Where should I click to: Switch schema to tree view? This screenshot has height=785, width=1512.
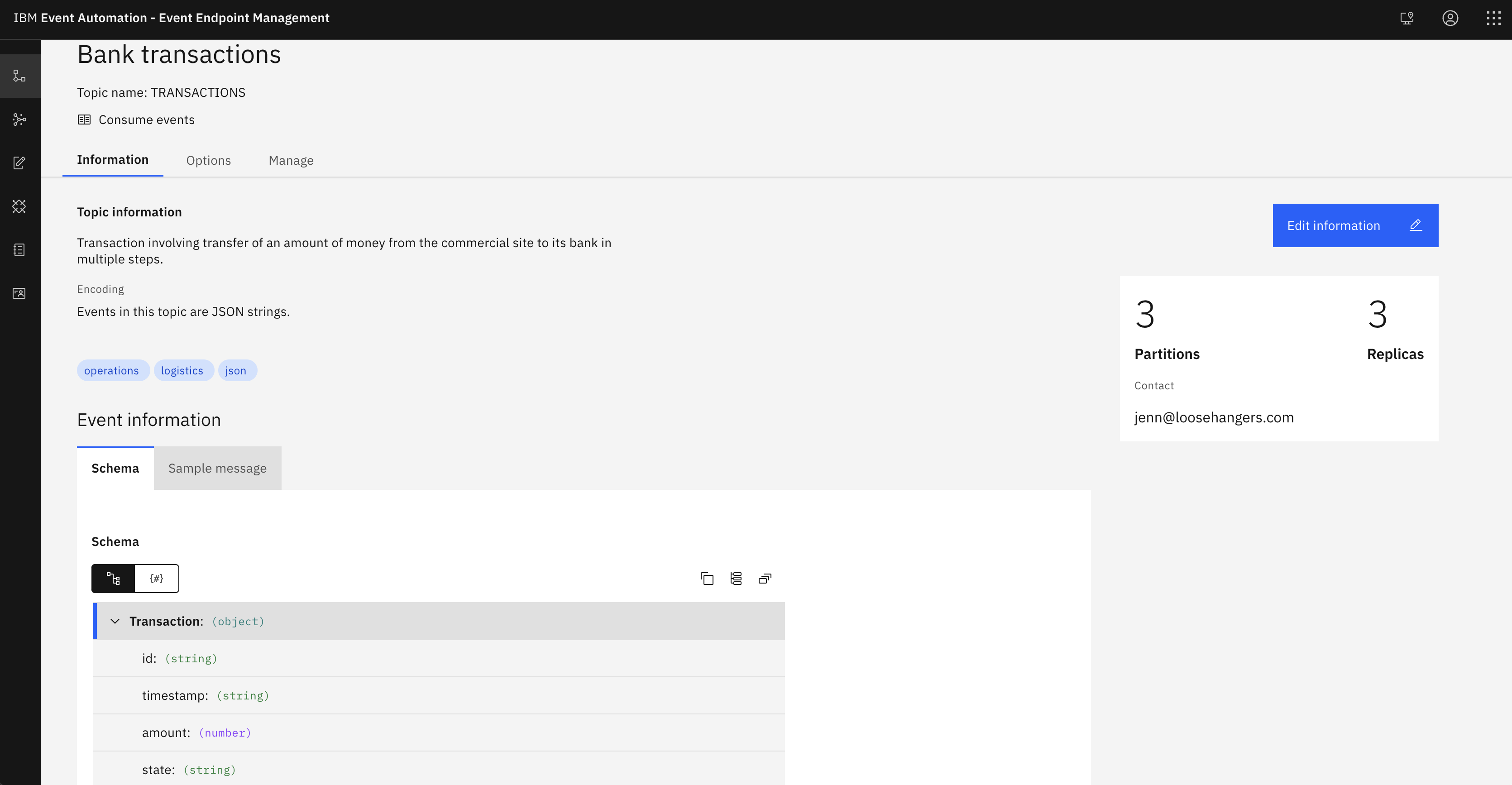tap(113, 578)
